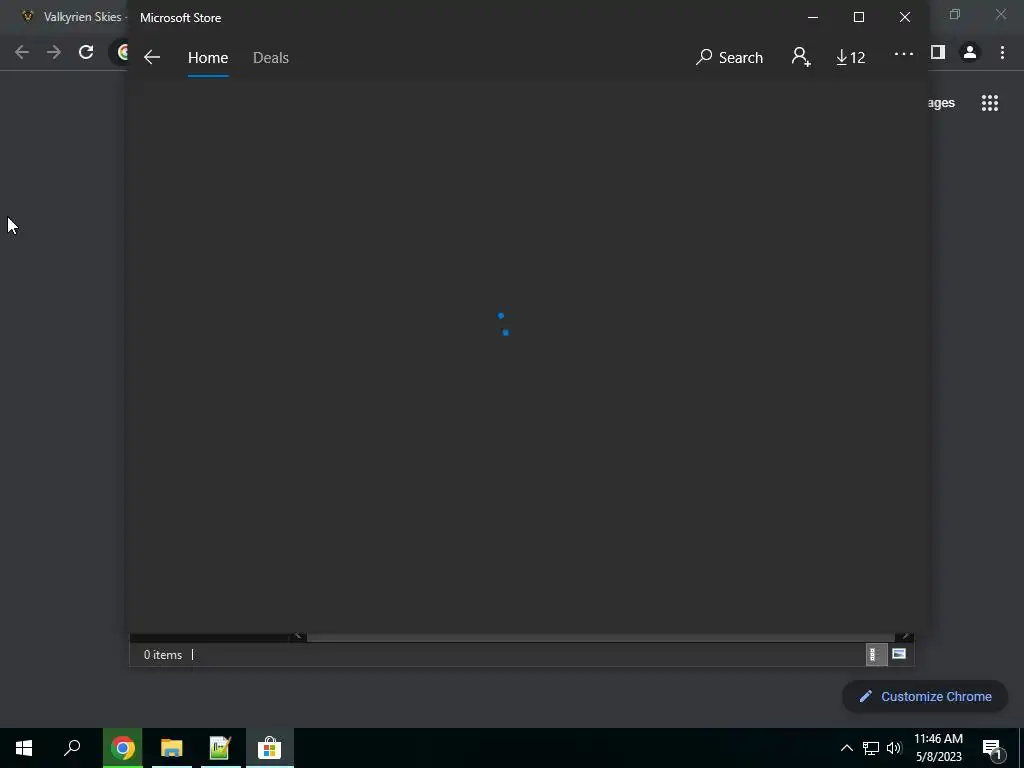Open the Google apps grid

(x=990, y=103)
